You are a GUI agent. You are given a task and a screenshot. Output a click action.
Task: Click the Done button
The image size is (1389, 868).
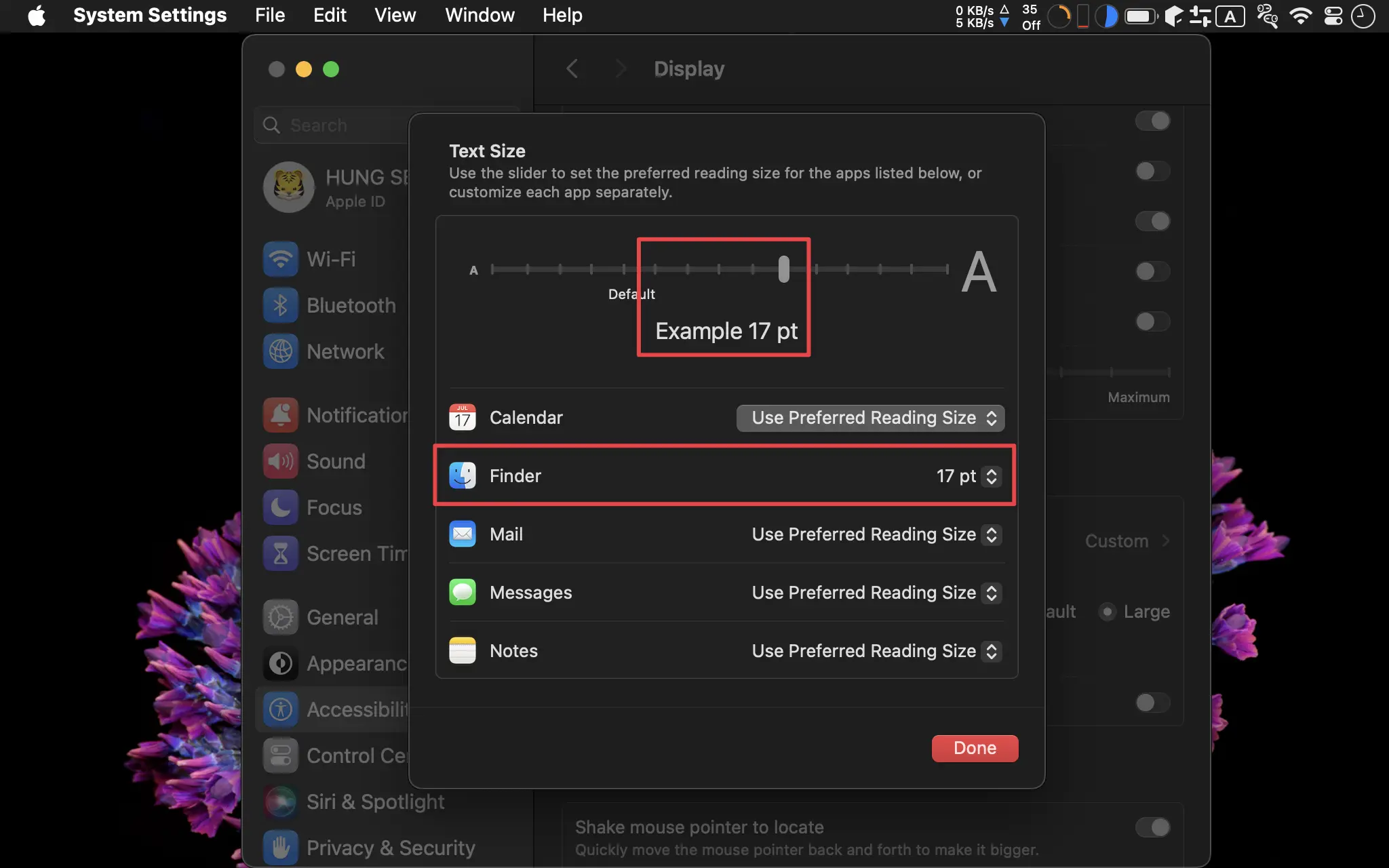coord(975,748)
